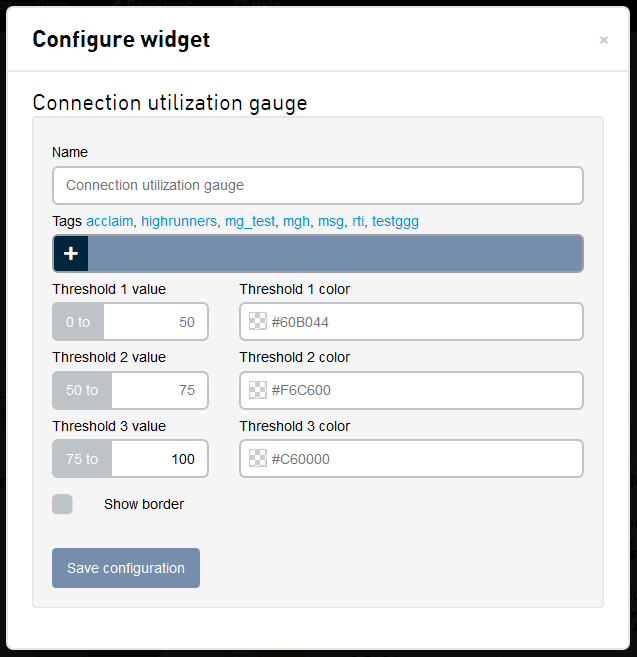Click the msg tag link
Screen dimensions: 637x657
pos(330,221)
